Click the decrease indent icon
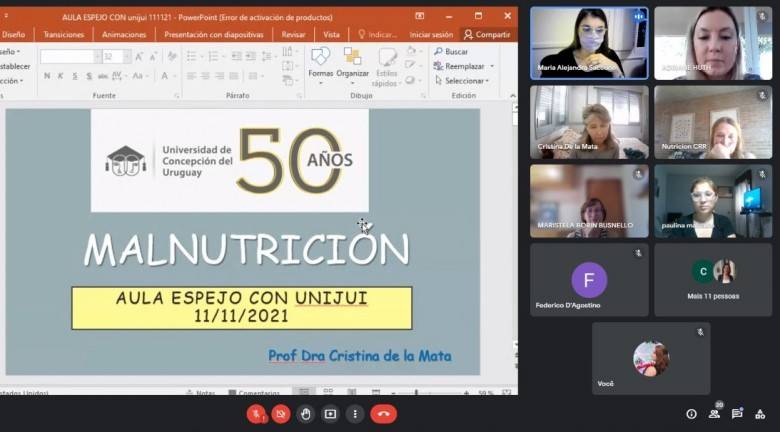780x432 pixels. [x=237, y=56]
